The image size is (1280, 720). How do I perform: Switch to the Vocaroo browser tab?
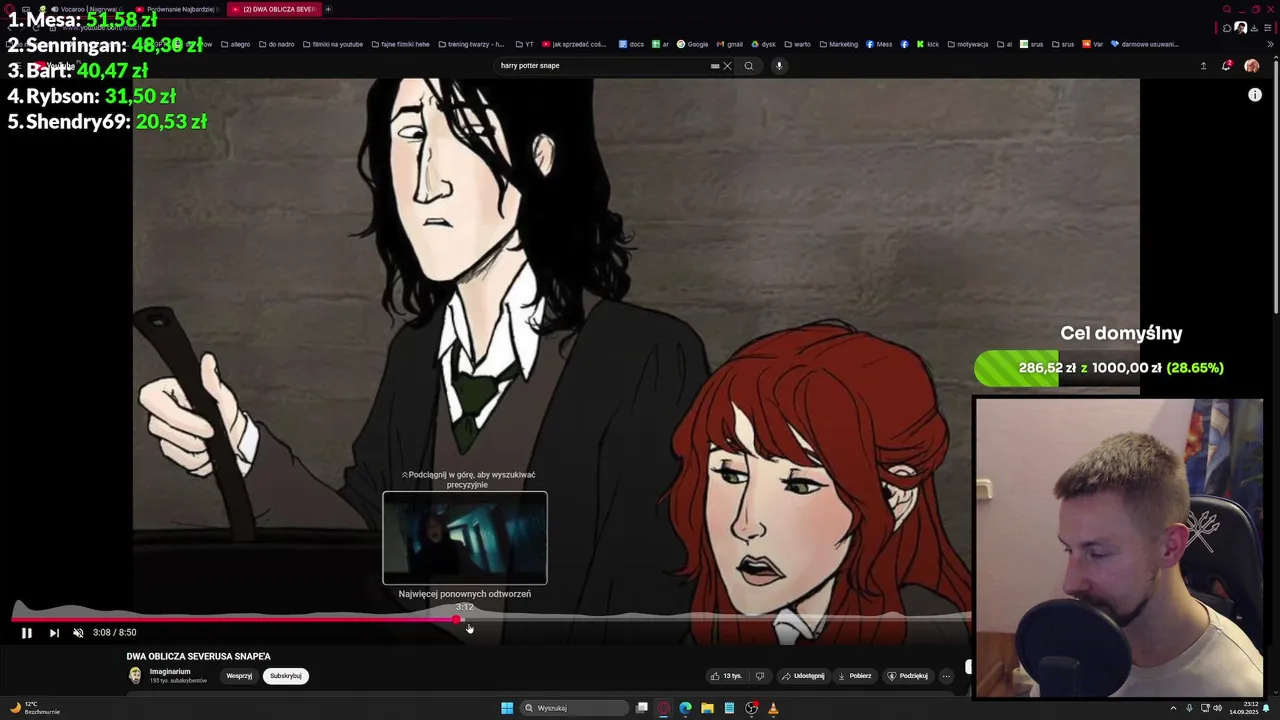click(x=85, y=9)
